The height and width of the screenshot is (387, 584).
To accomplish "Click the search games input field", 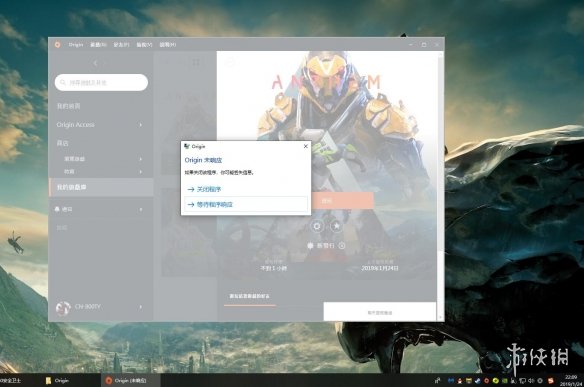I will tap(101, 82).
